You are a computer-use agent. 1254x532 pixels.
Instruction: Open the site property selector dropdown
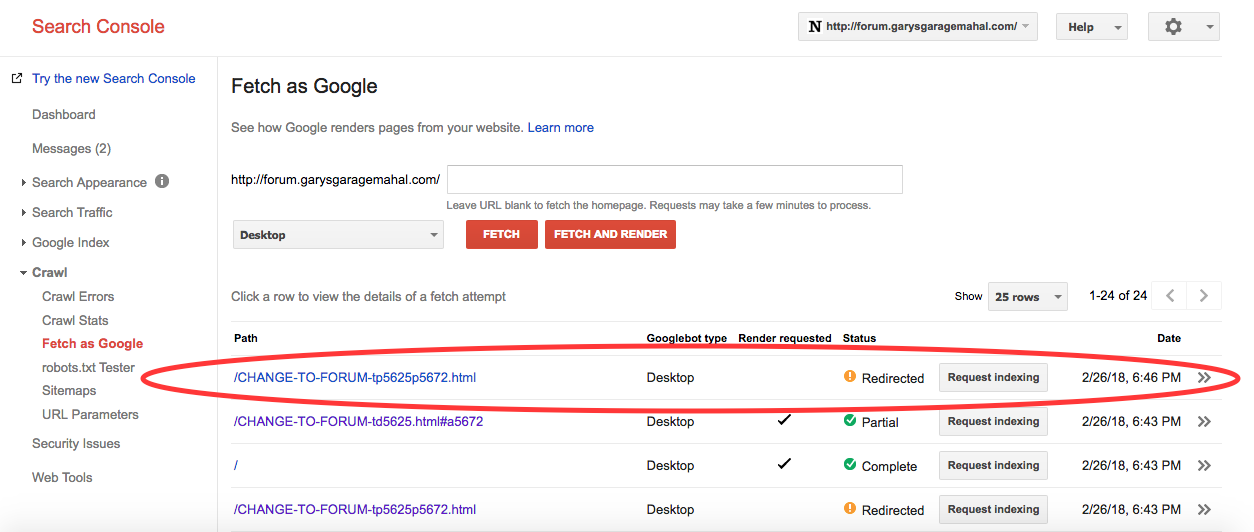(917, 27)
